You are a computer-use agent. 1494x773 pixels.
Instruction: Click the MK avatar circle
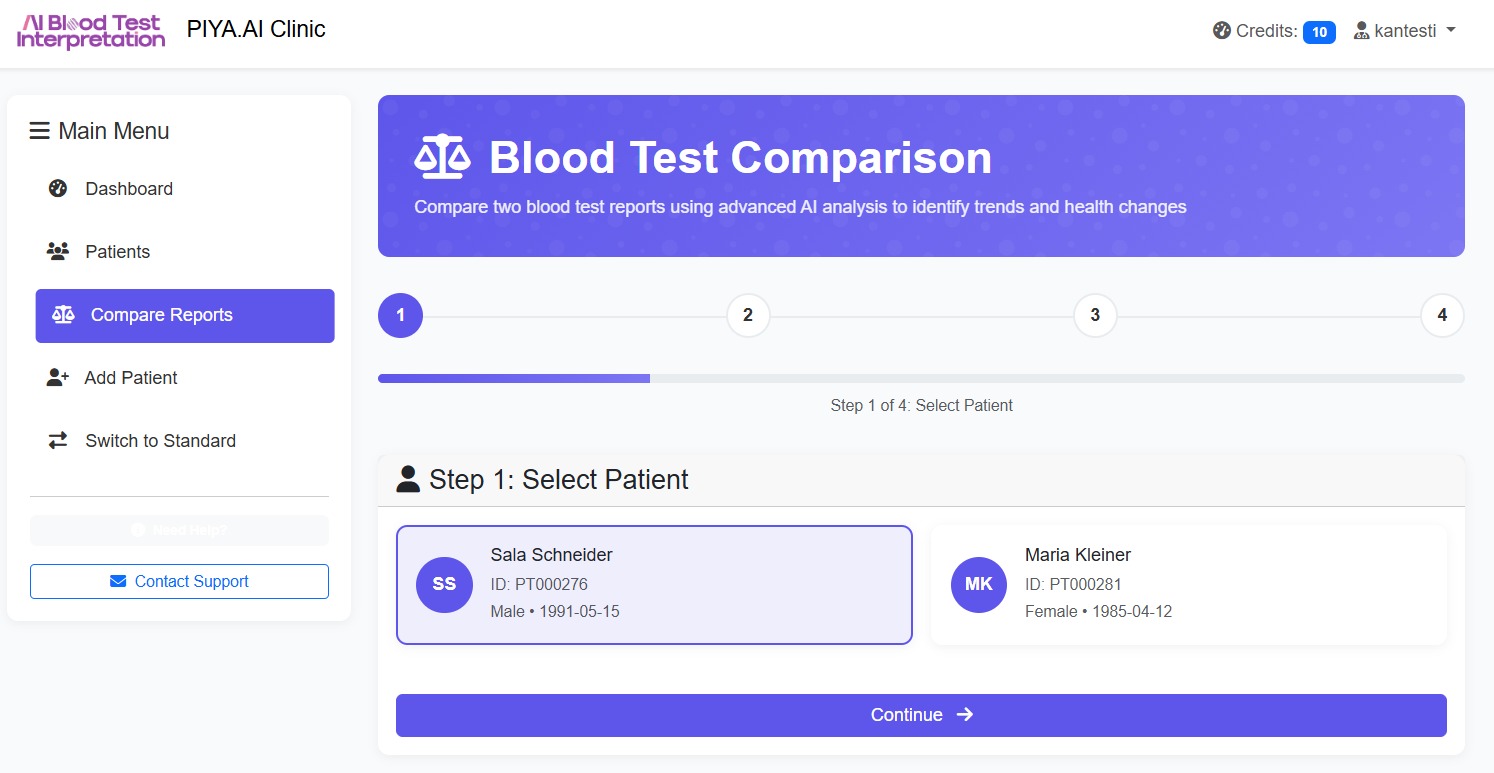point(979,585)
